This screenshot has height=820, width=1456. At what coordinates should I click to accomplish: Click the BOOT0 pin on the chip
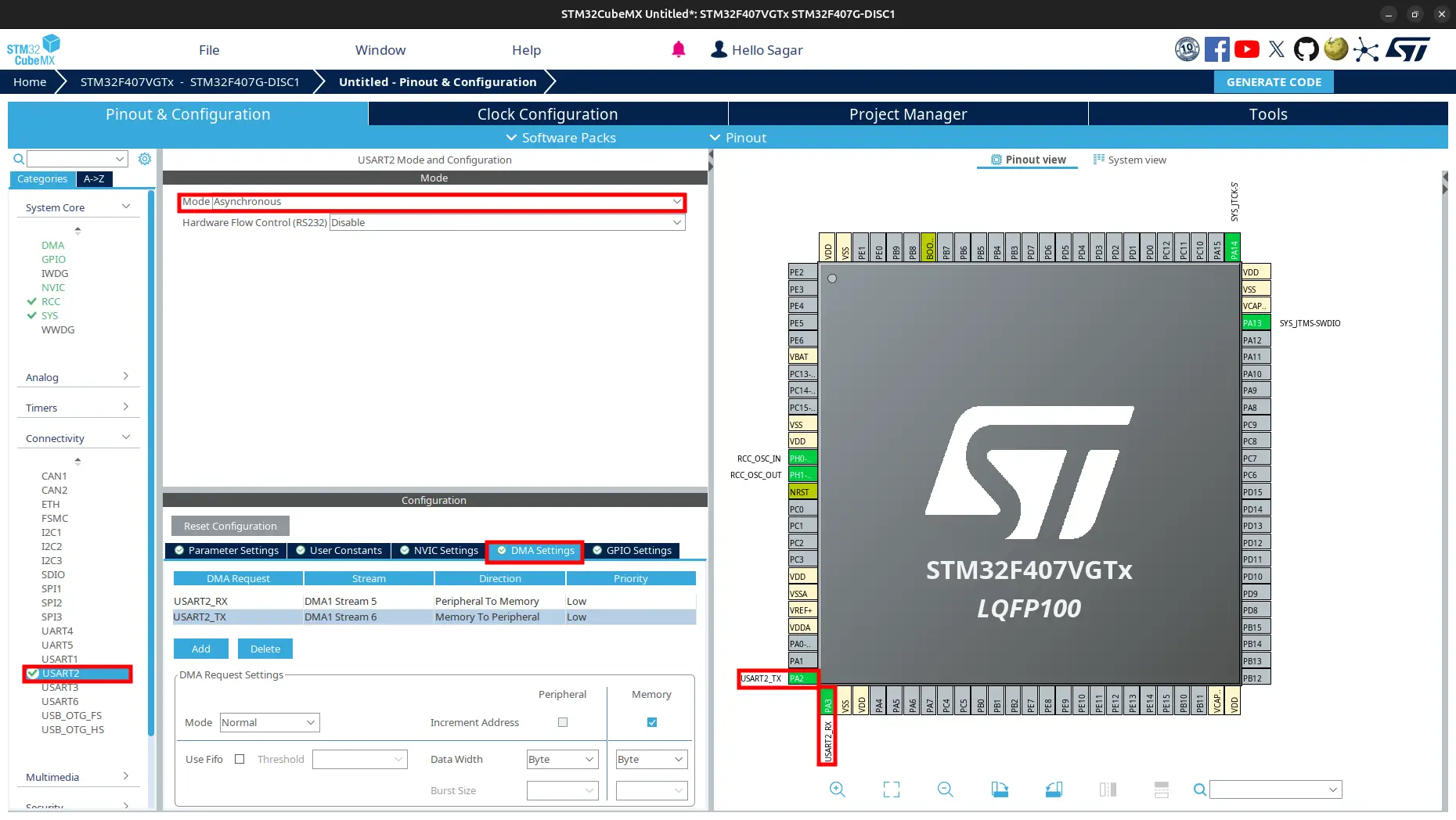click(x=929, y=247)
